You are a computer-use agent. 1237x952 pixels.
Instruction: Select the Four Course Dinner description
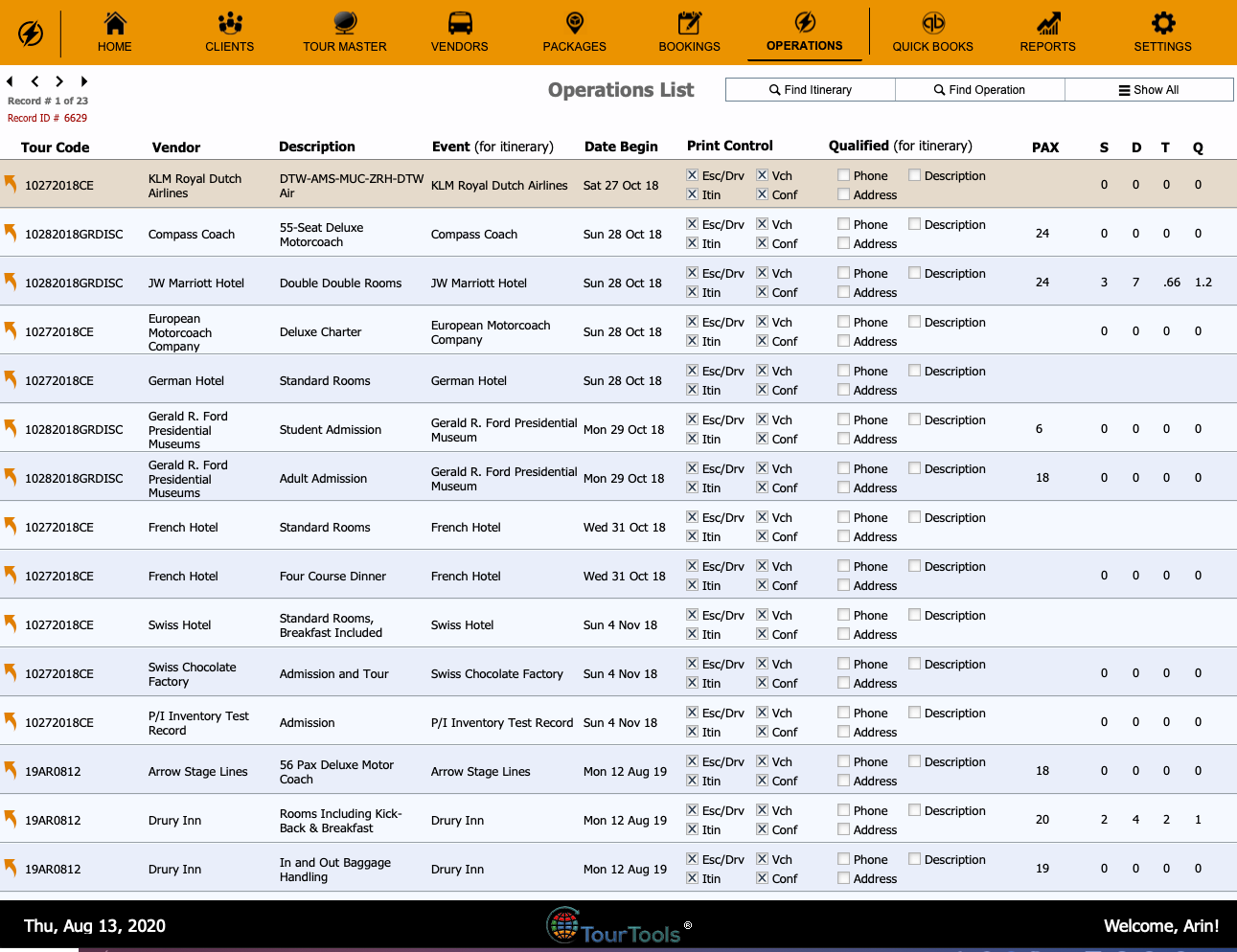coord(332,577)
